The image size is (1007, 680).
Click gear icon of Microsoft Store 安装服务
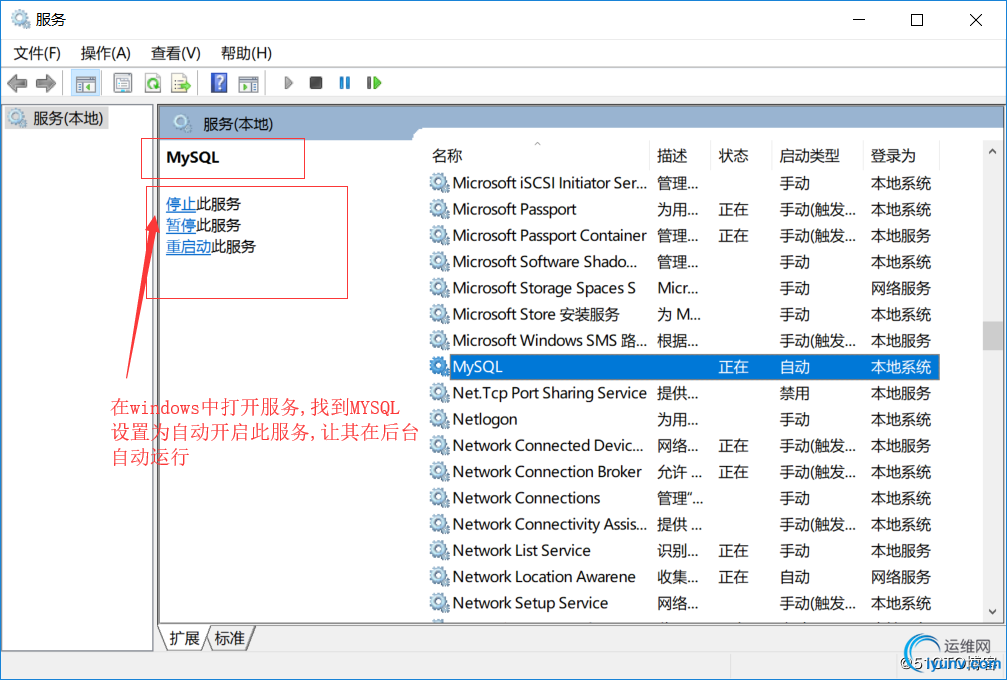439,314
